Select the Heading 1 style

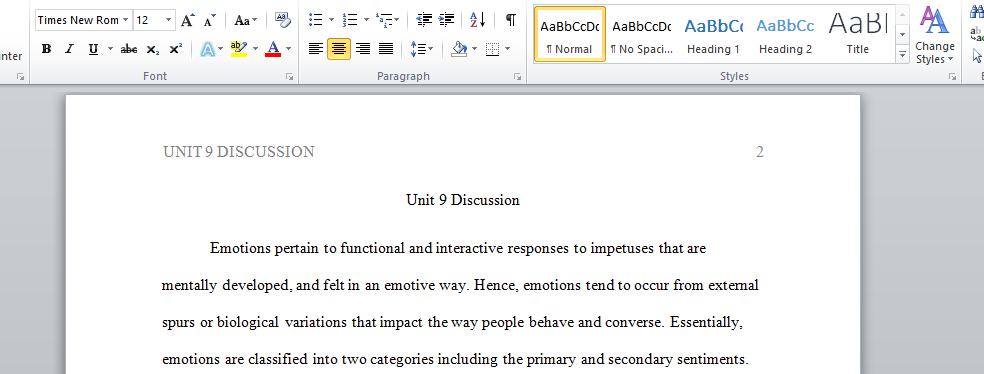point(714,35)
